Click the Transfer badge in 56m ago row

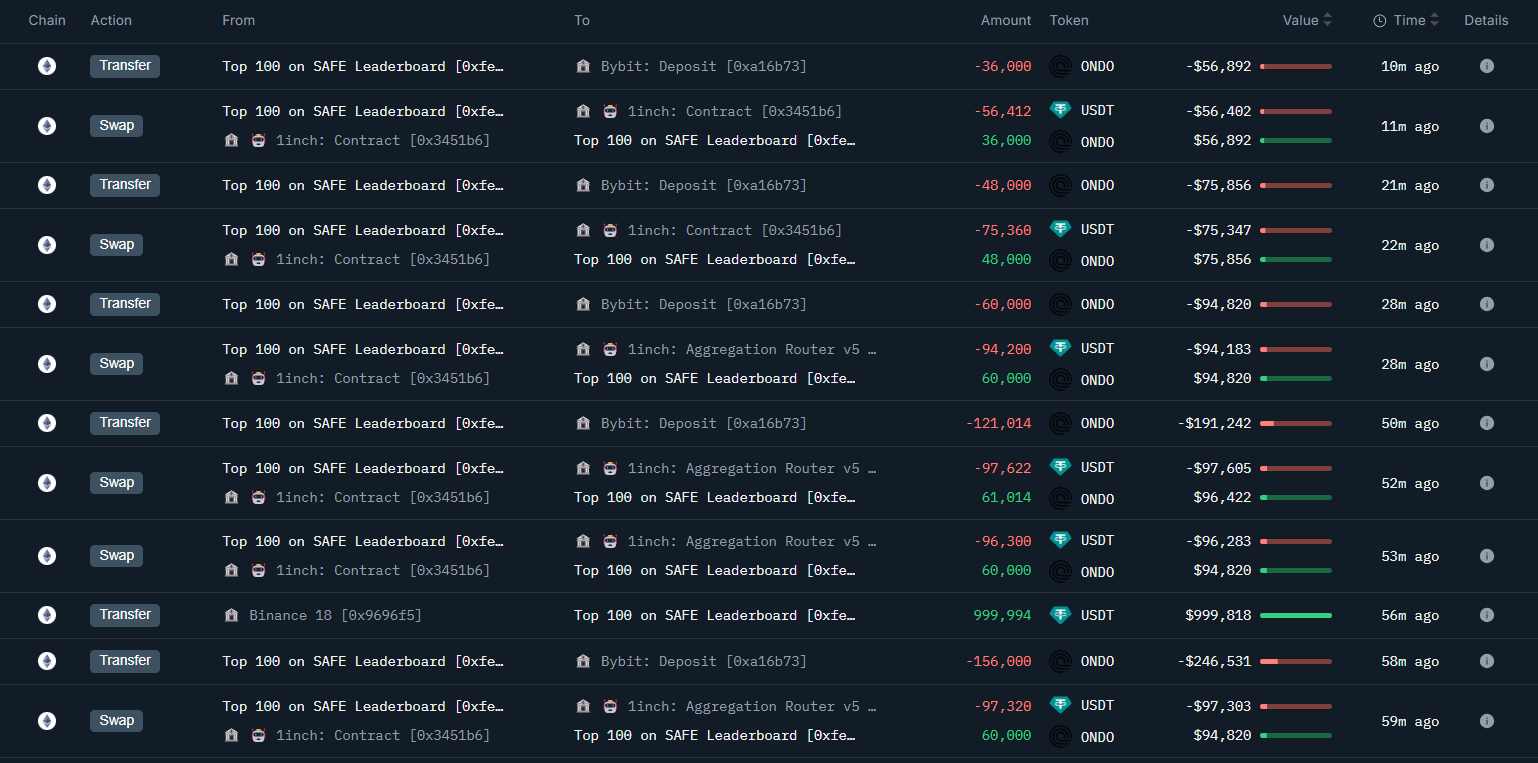tap(125, 615)
